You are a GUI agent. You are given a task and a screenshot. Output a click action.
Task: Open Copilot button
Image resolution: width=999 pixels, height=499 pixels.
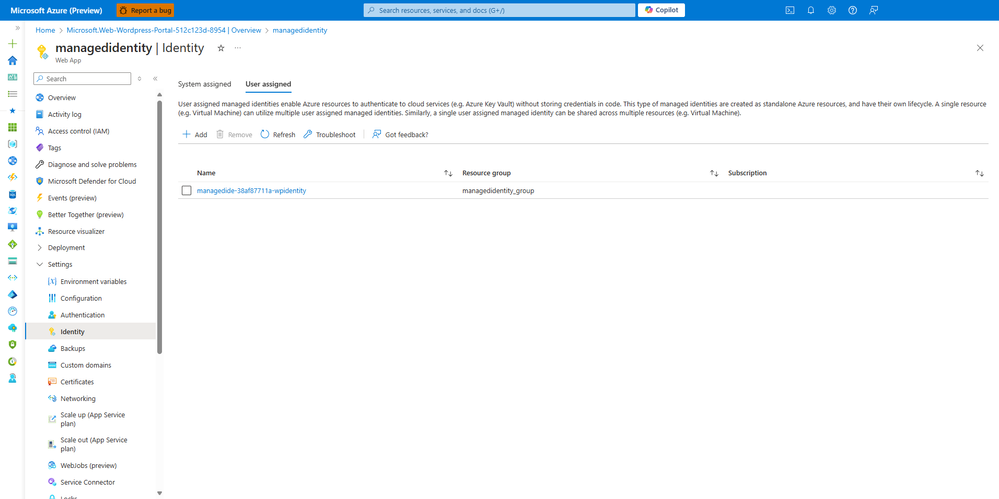pyautogui.click(x=662, y=10)
